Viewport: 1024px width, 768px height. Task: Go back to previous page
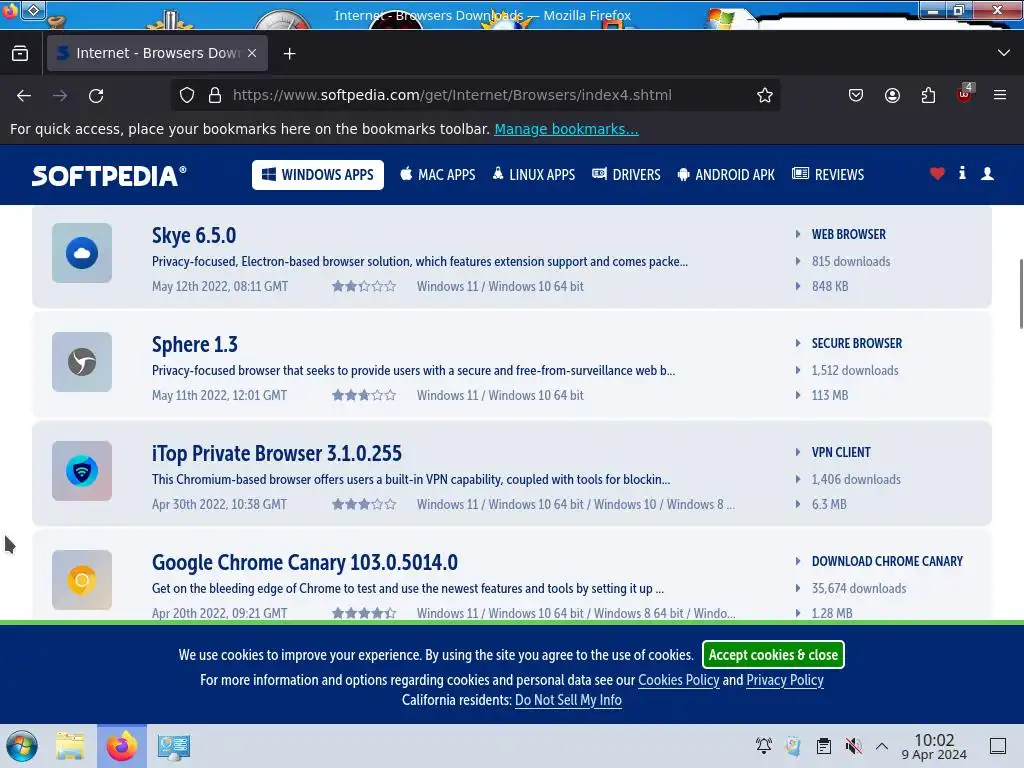24,95
